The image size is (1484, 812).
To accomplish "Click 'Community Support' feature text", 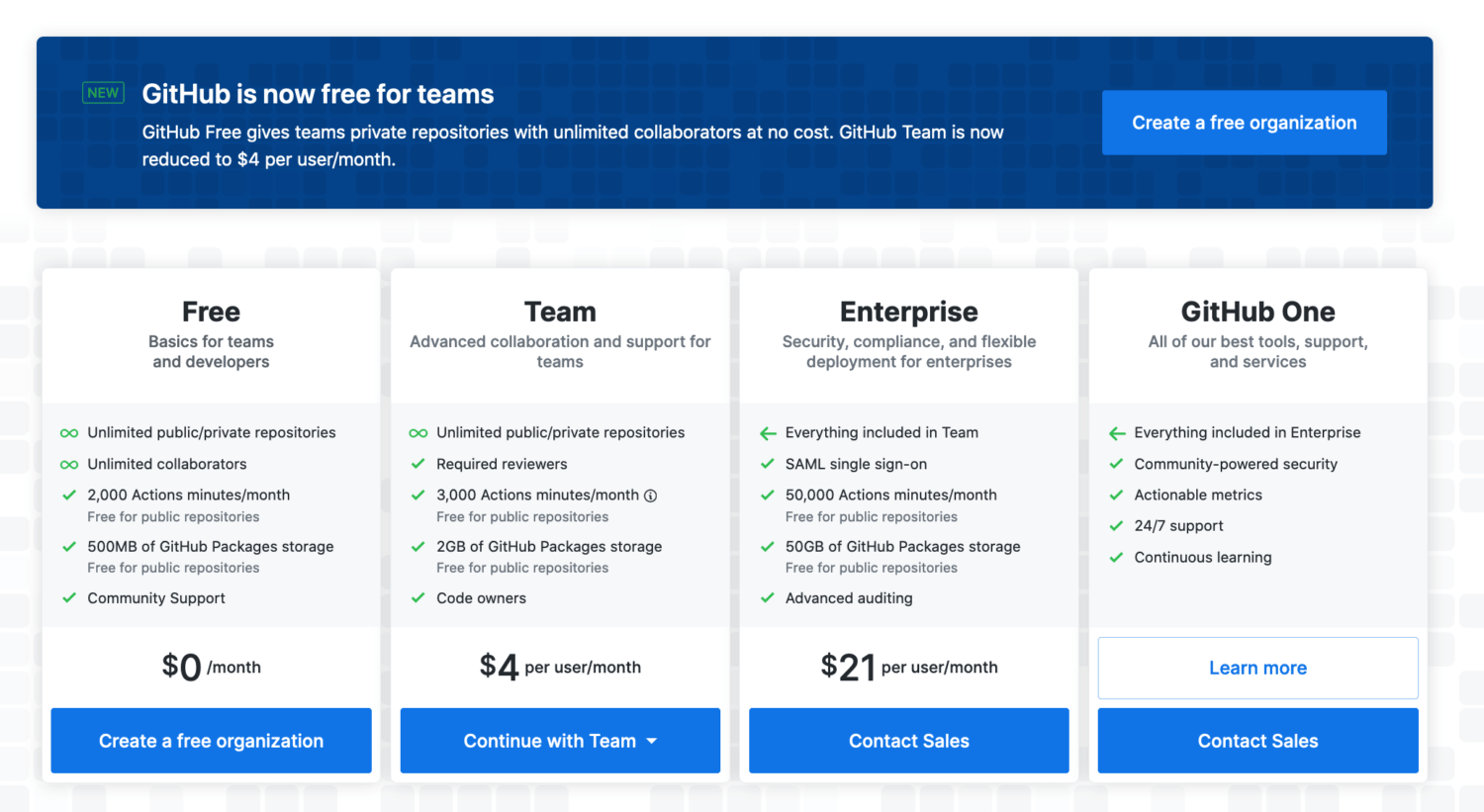I will [x=156, y=597].
